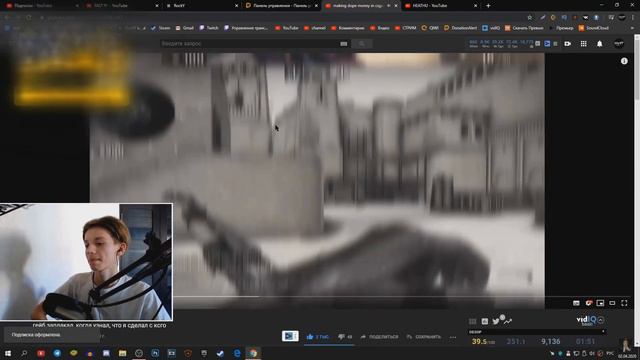Open the YouTube apps grid icon
This screenshot has width=640, height=360.
point(583,44)
